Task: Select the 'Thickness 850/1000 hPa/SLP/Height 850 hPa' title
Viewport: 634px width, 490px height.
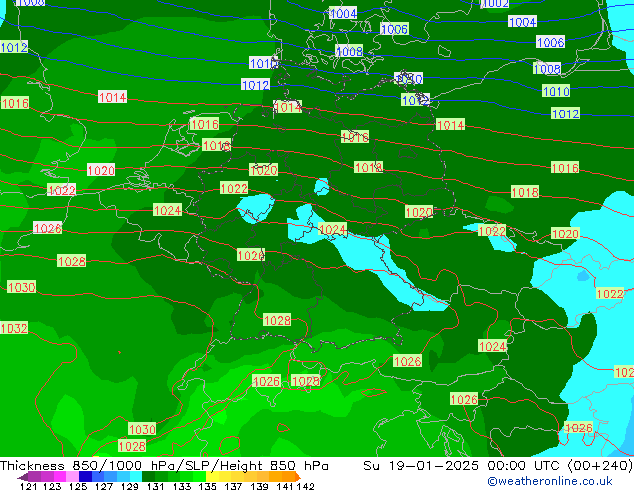Action: (x=164, y=466)
